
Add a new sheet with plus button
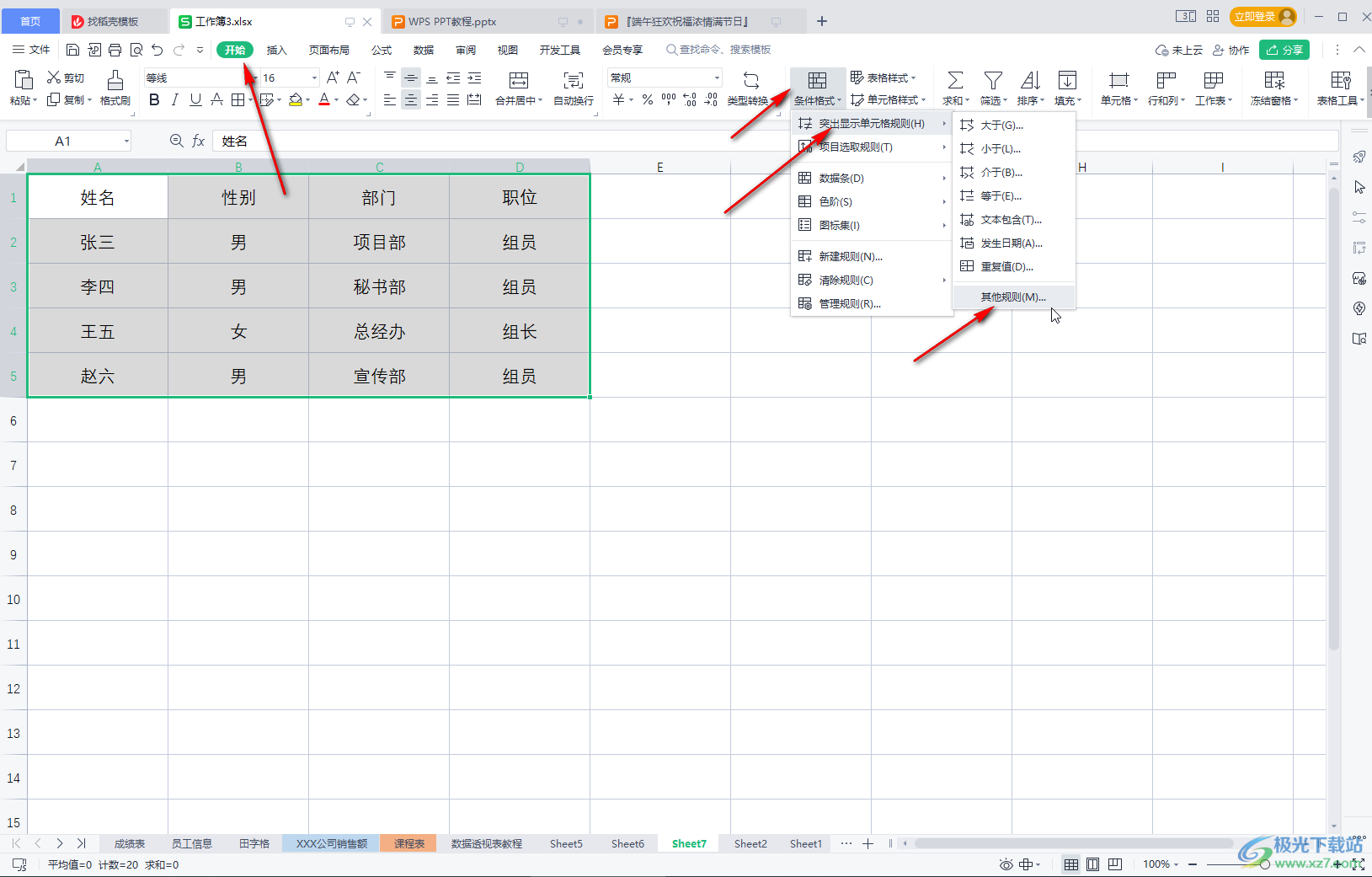click(868, 843)
